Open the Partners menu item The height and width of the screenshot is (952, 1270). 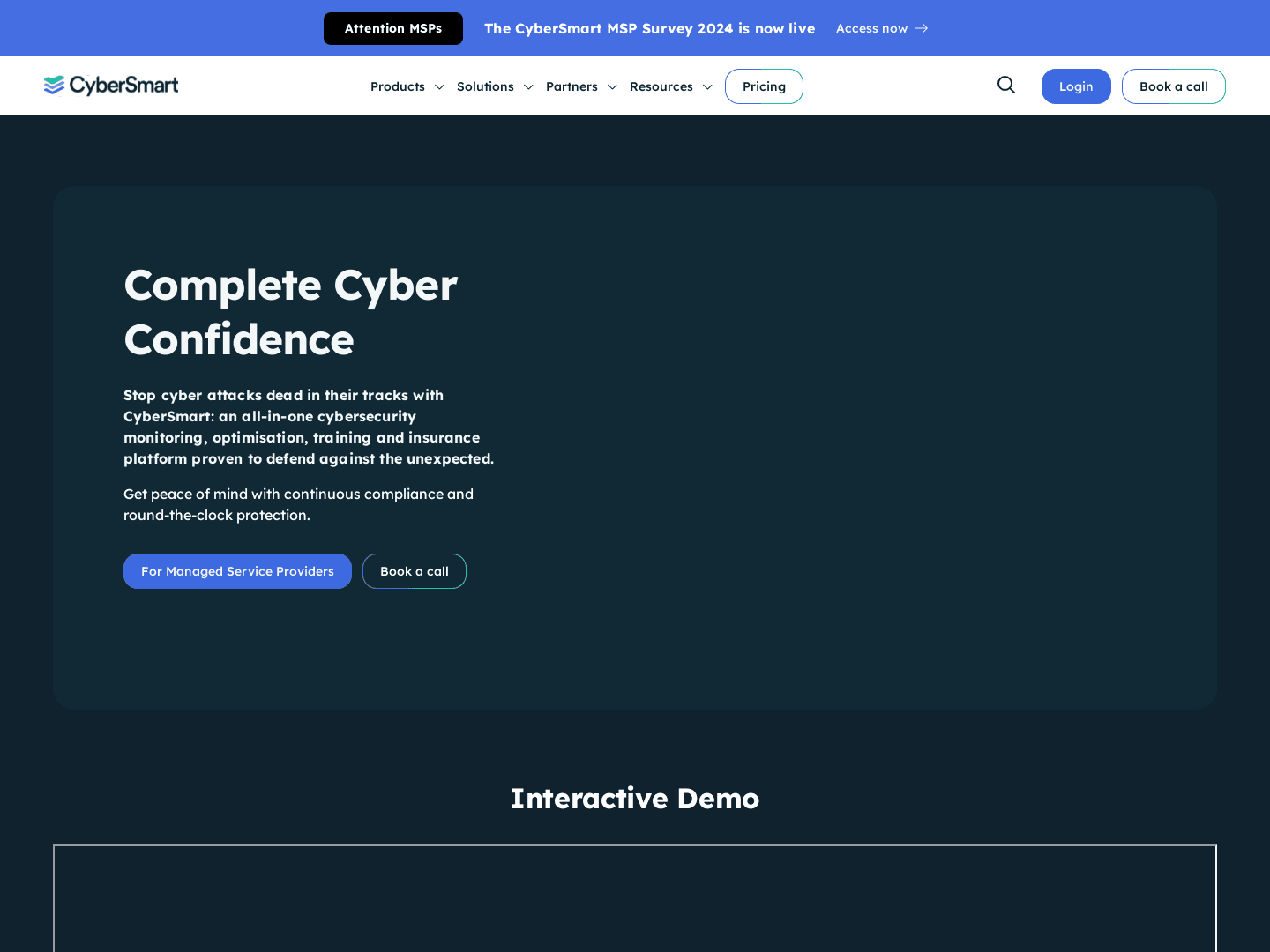click(571, 86)
